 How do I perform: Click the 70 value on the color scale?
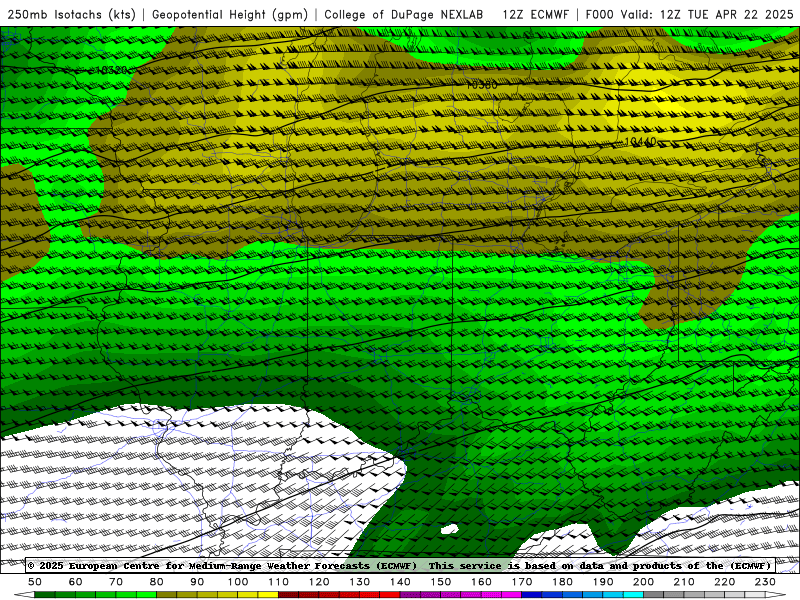[x=116, y=582]
